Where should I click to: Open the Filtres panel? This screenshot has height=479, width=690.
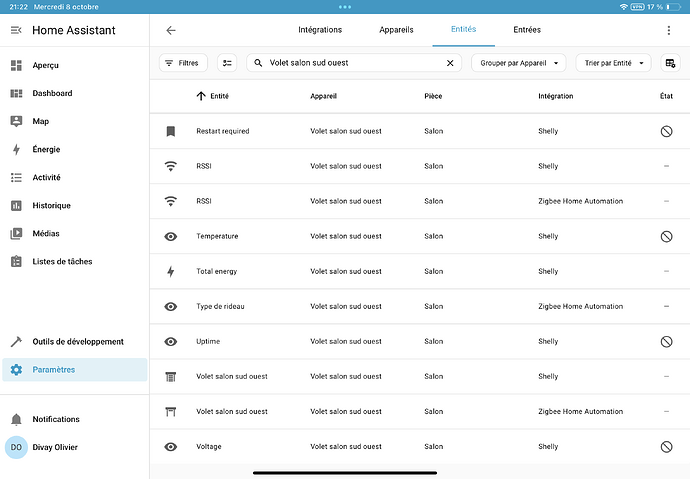[x=183, y=63]
